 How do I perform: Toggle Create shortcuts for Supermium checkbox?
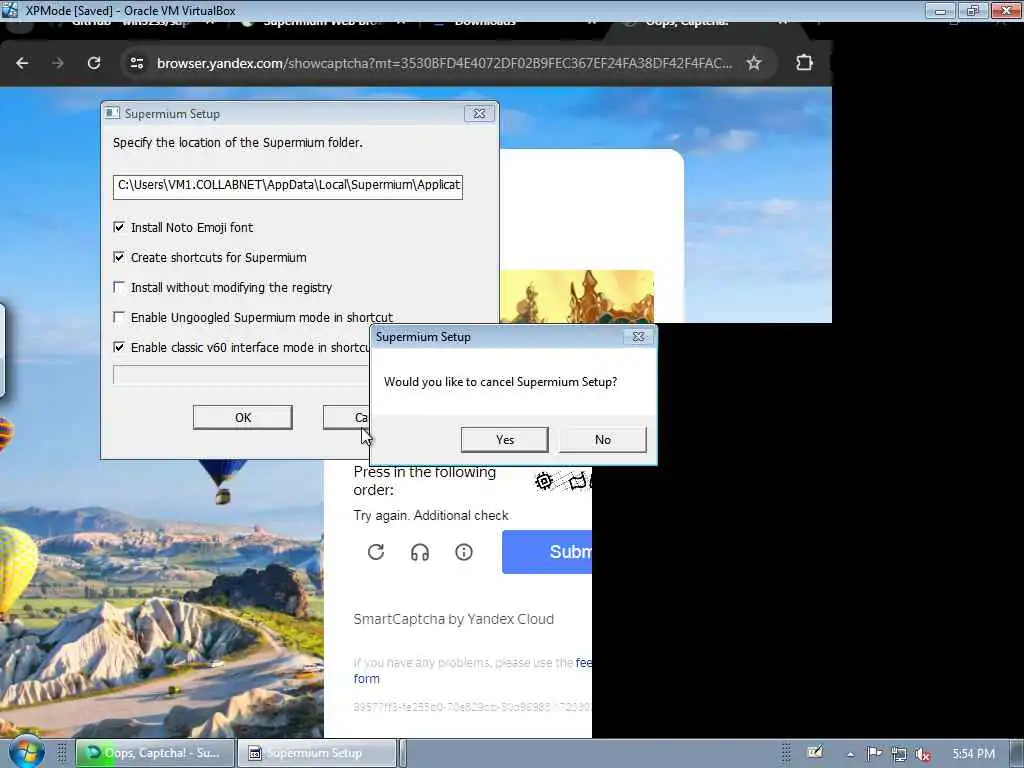(119, 257)
